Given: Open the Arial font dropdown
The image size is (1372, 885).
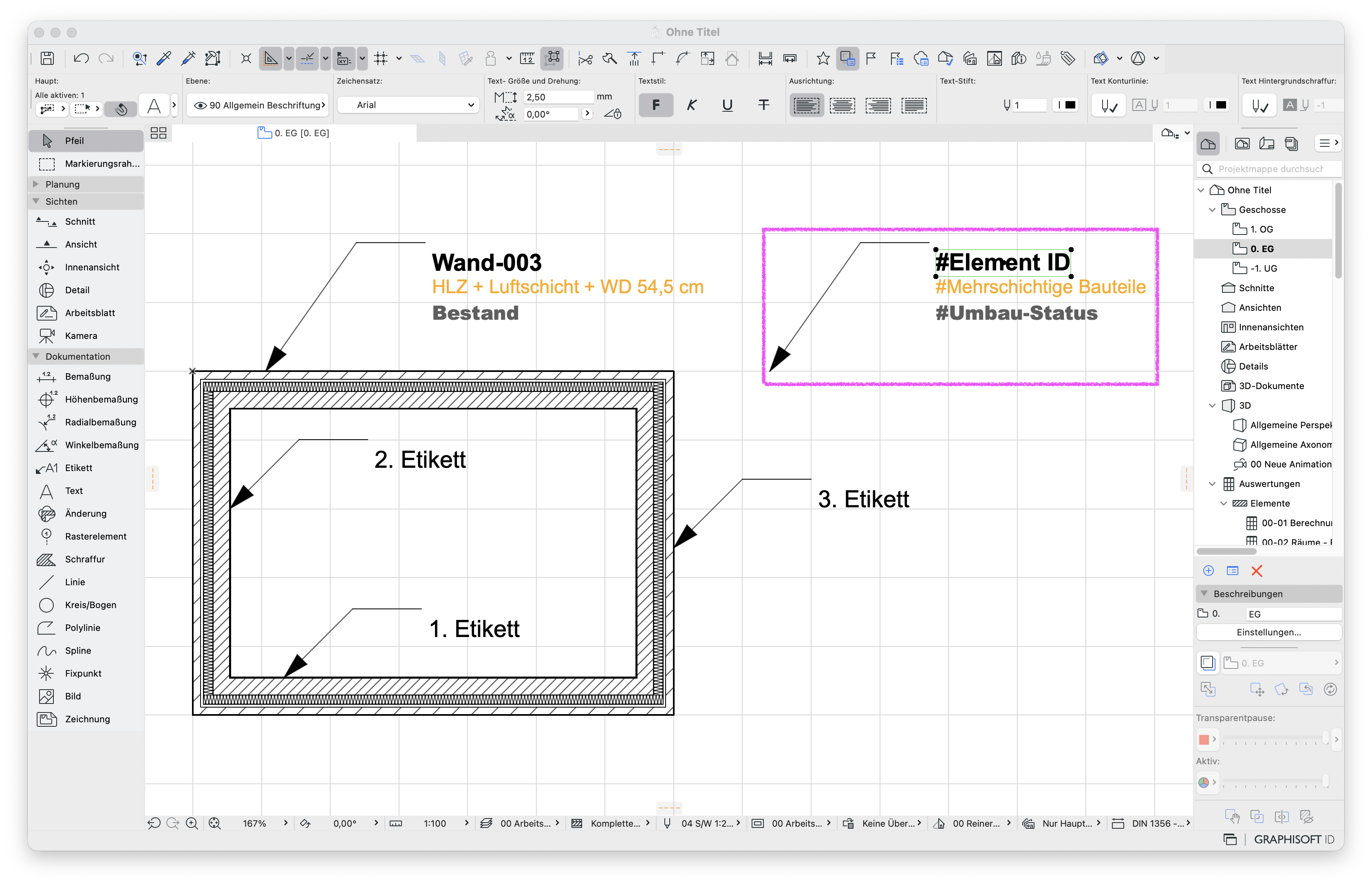Looking at the screenshot, I should coord(408,105).
